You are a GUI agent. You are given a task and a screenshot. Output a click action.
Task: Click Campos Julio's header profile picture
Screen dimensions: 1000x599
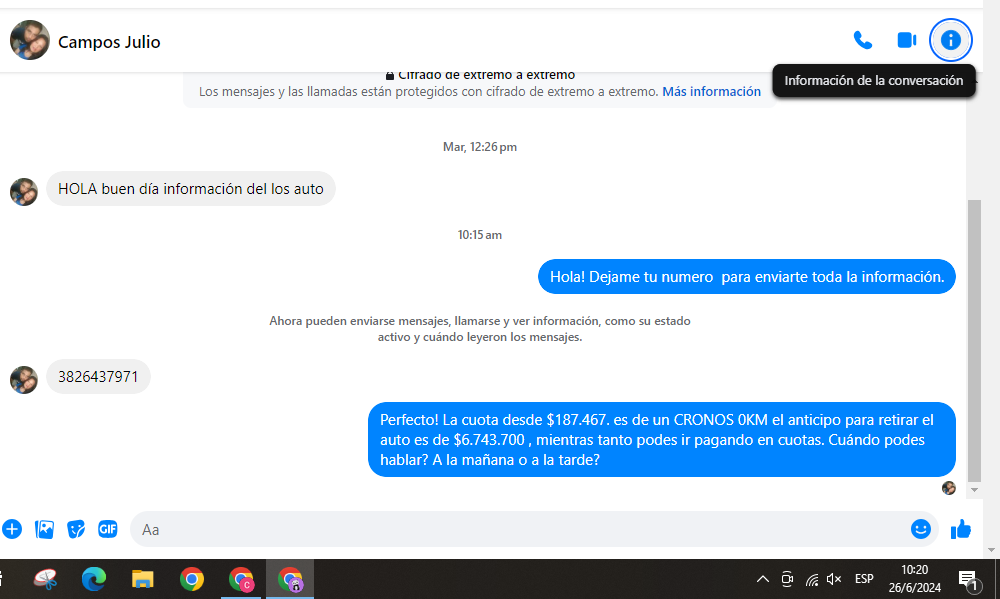pos(30,41)
